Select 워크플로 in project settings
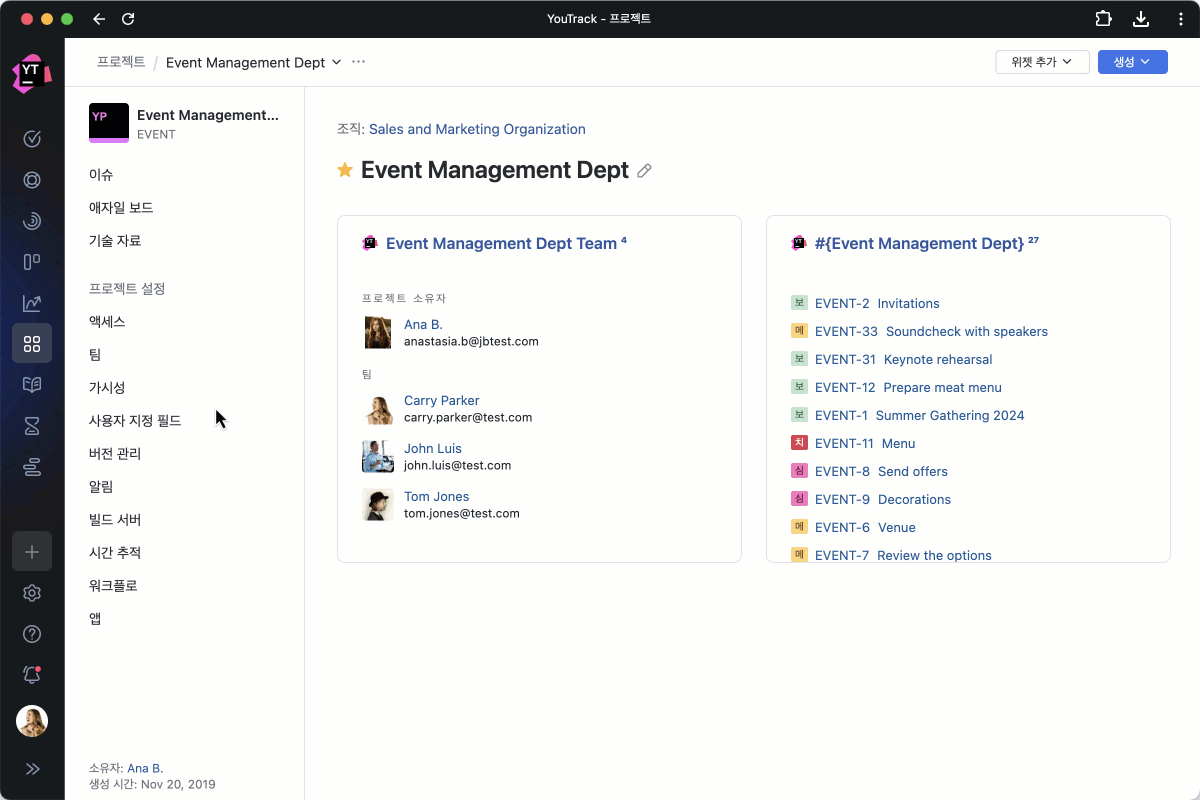 click(x=113, y=586)
